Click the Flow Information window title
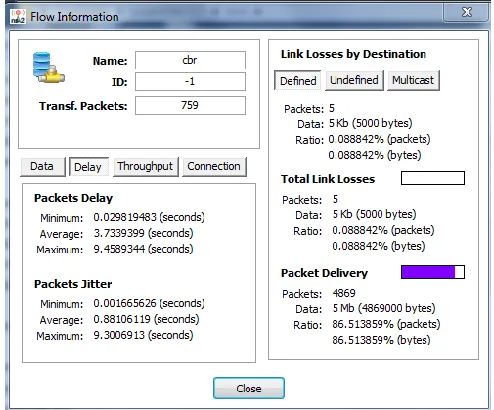This screenshot has height=410, width=494. pos(74,17)
